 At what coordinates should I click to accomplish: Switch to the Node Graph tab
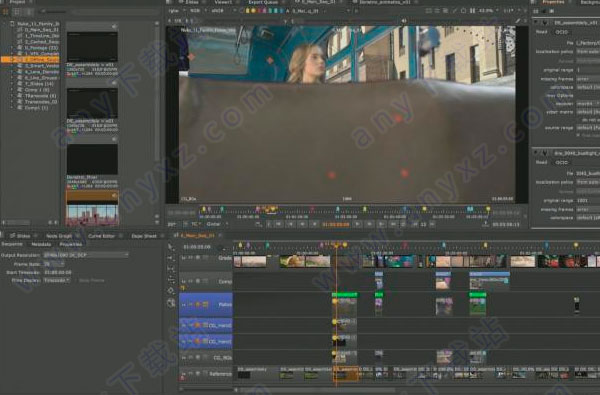click(59, 236)
